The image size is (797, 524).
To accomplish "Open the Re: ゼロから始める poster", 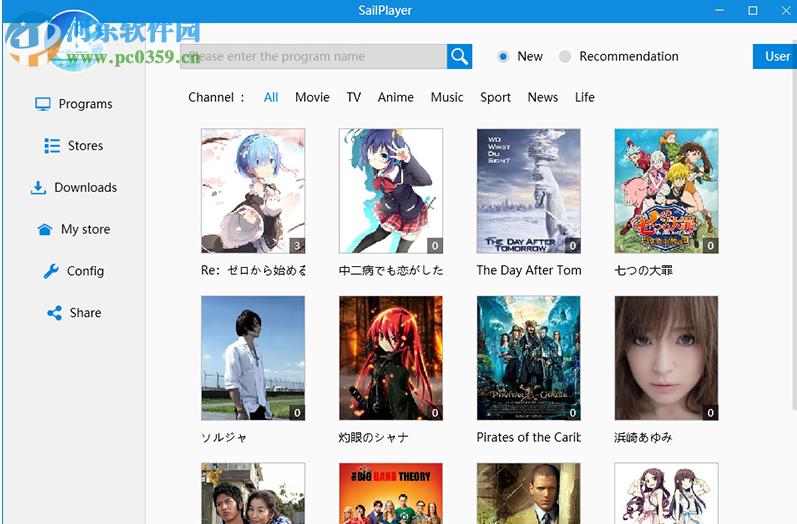I will tap(253, 191).
